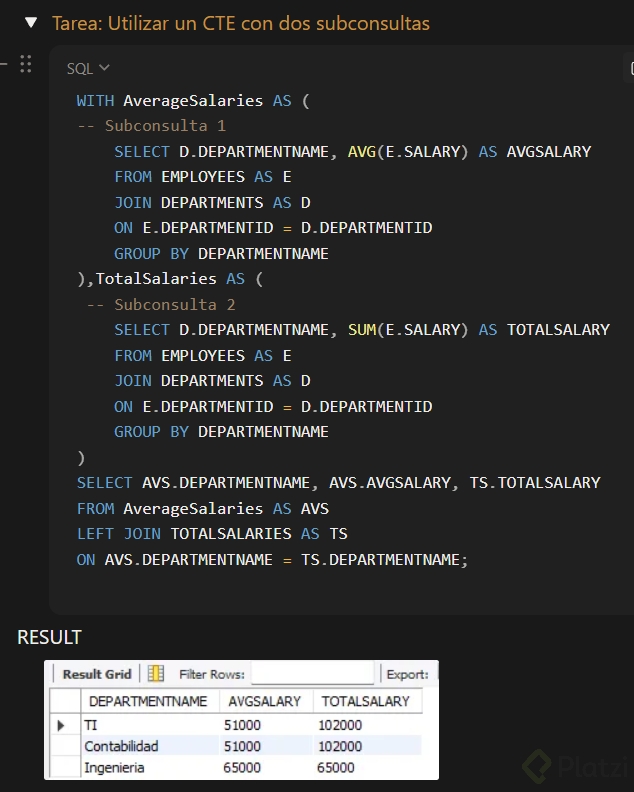Click the six-dot drag handle icon
The width and height of the screenshot is (634, 792).
pyautogui.click(x=26, y=64)
